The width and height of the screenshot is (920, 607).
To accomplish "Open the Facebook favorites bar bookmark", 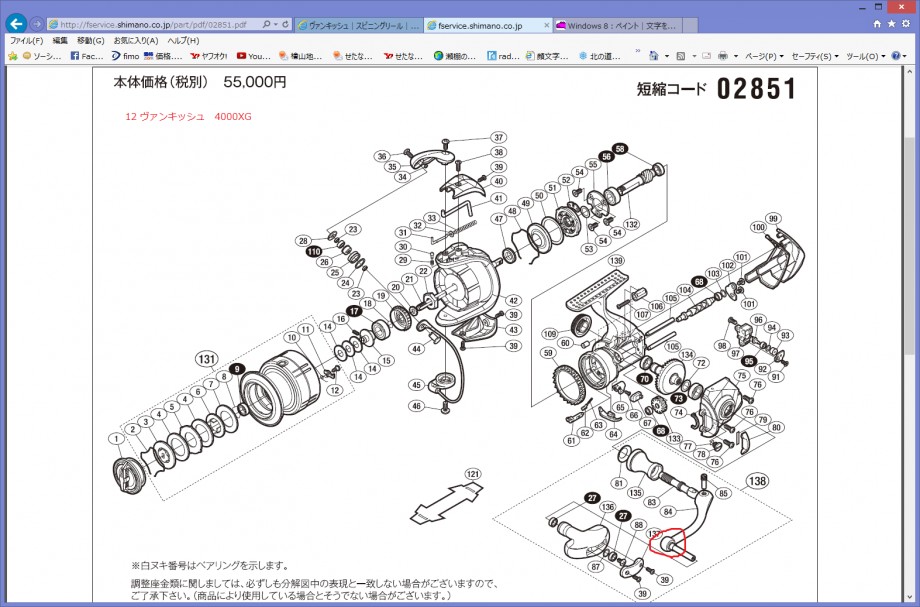I will [x=87, y=56].
